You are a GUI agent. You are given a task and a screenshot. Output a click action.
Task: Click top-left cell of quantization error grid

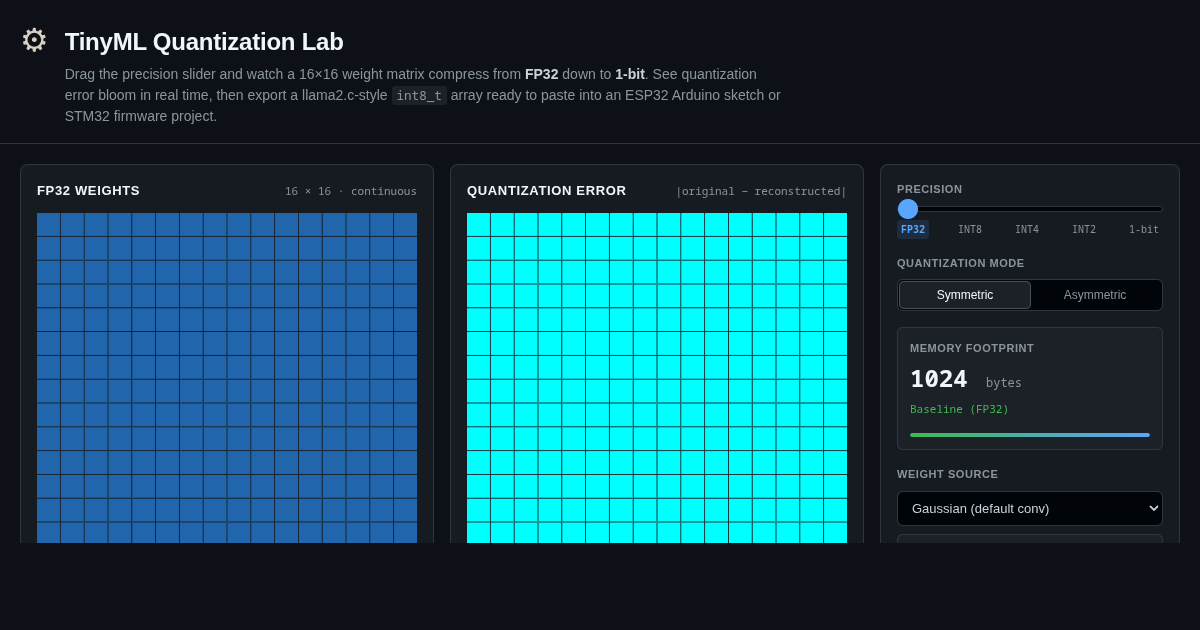pyautogui.click(x=479, y=225)
